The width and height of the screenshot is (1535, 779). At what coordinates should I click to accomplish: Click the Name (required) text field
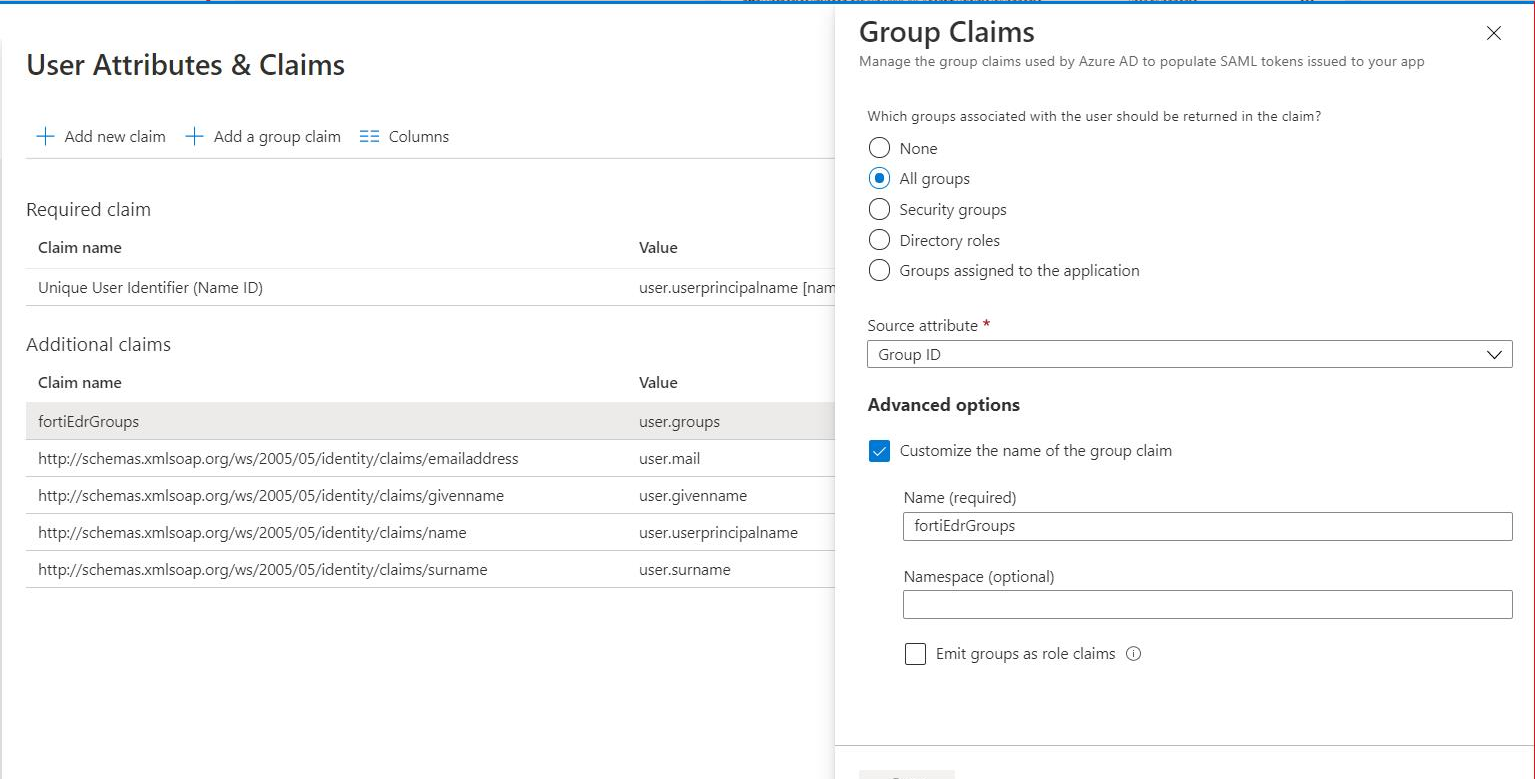point(1206,526)
